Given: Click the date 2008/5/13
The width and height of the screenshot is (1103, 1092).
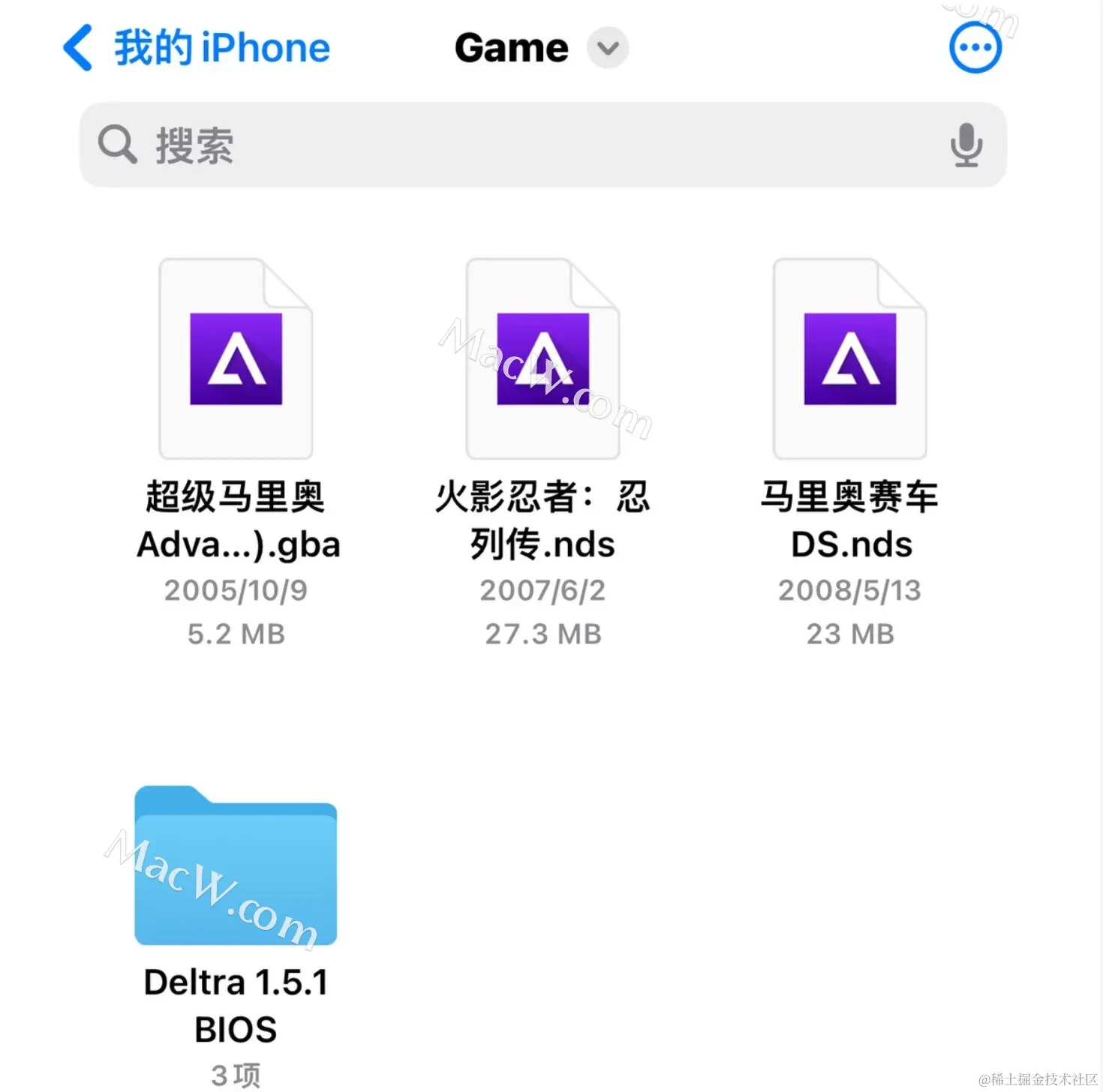Looking at the screenshot, I should [849, 590].
